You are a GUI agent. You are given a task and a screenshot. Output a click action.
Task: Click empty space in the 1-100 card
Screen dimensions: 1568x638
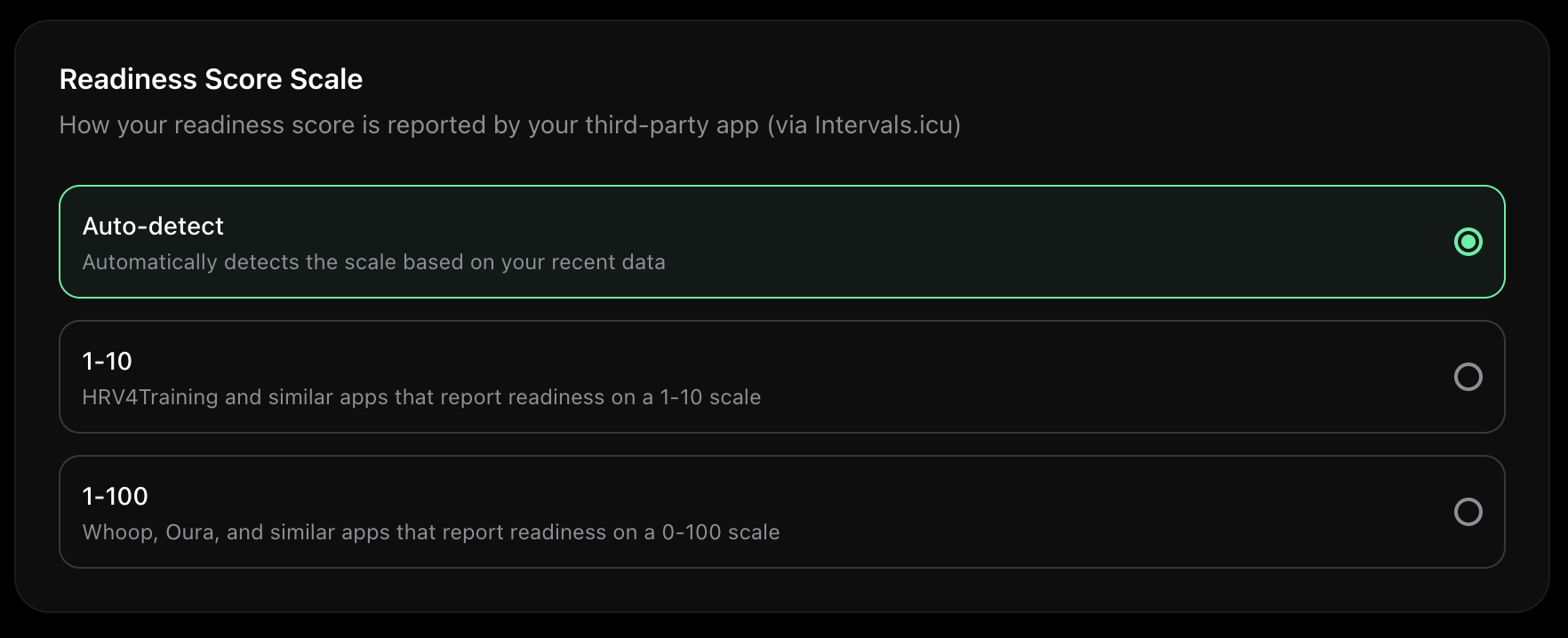click(x=1067, y=512)
